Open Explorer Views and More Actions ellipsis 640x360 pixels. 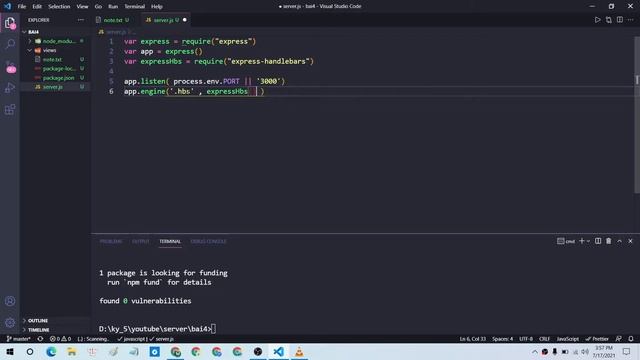point(81,20)
